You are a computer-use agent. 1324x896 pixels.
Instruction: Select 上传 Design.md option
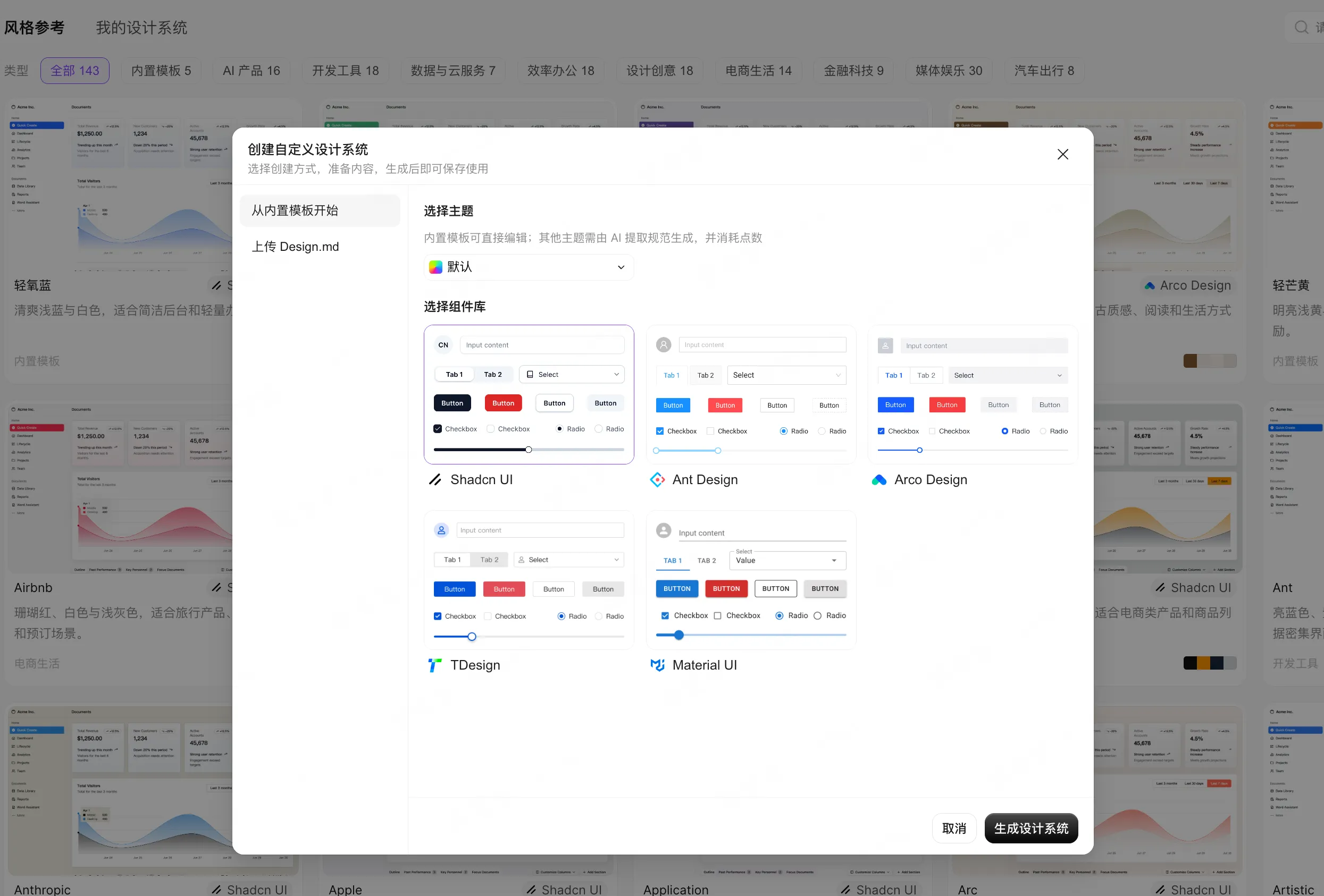320,247
